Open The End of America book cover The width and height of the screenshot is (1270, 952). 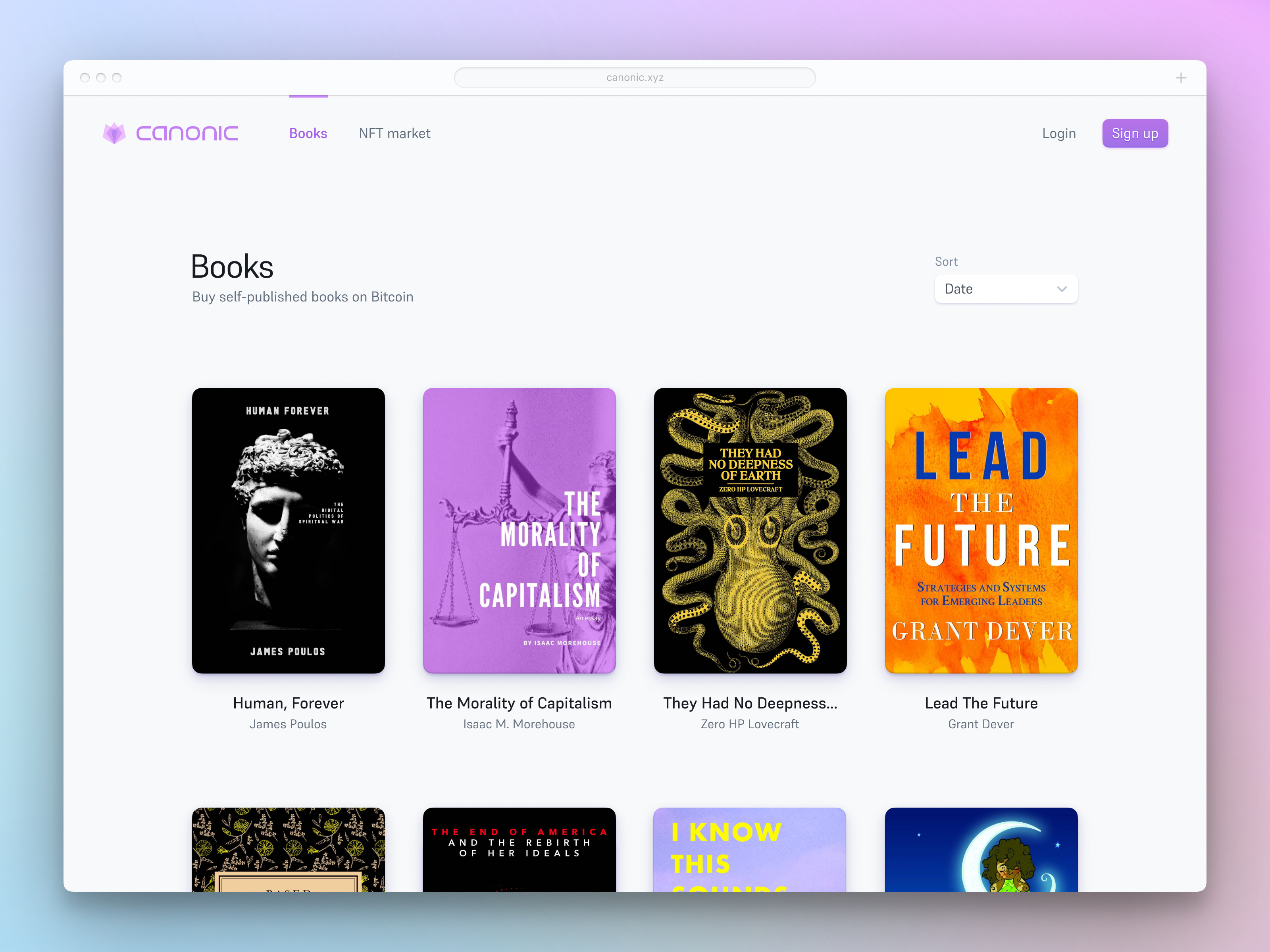pyautogui.click(x=519, y=849)
